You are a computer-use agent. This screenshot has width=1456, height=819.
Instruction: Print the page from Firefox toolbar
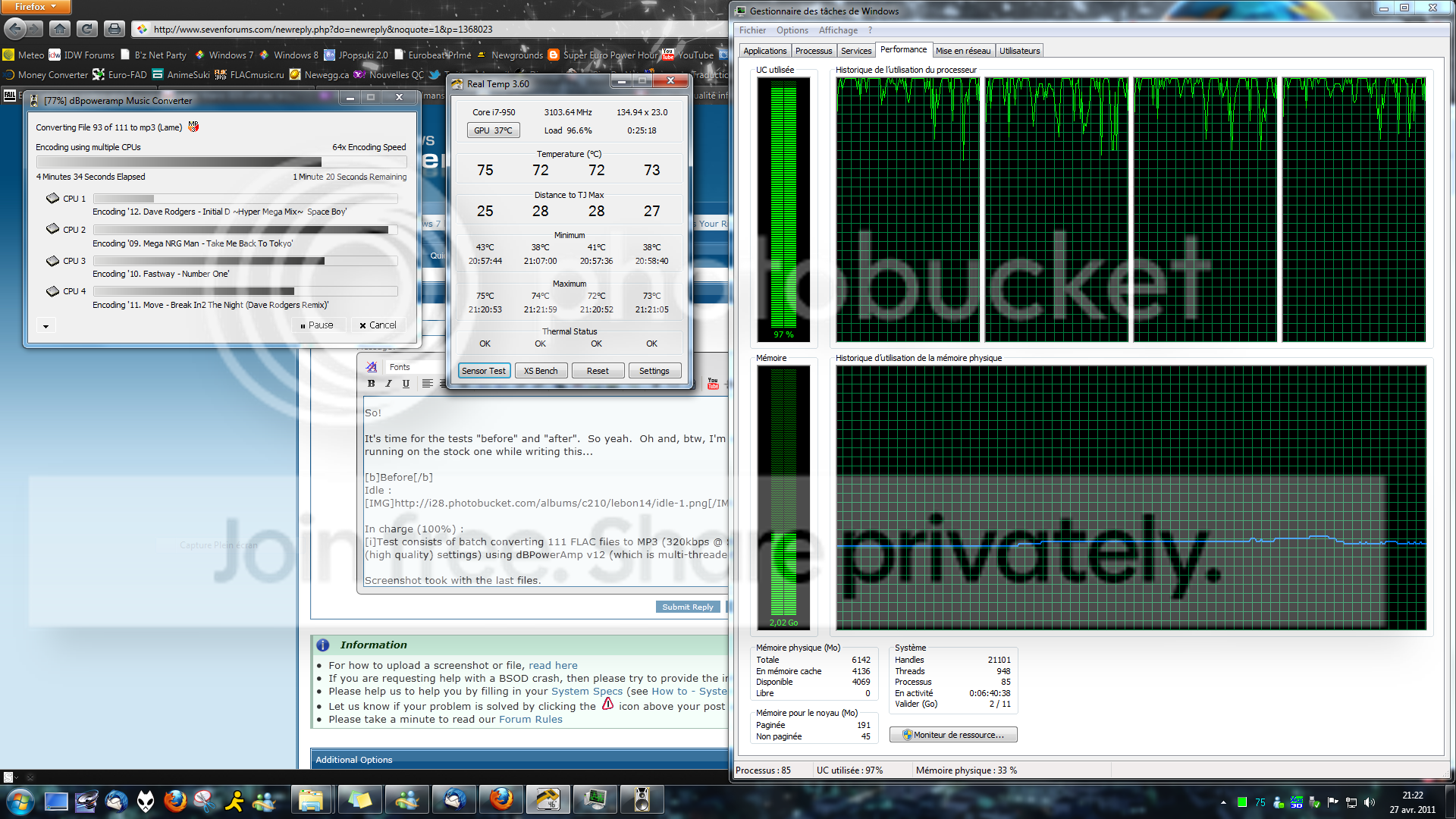(x=115, y=29)
